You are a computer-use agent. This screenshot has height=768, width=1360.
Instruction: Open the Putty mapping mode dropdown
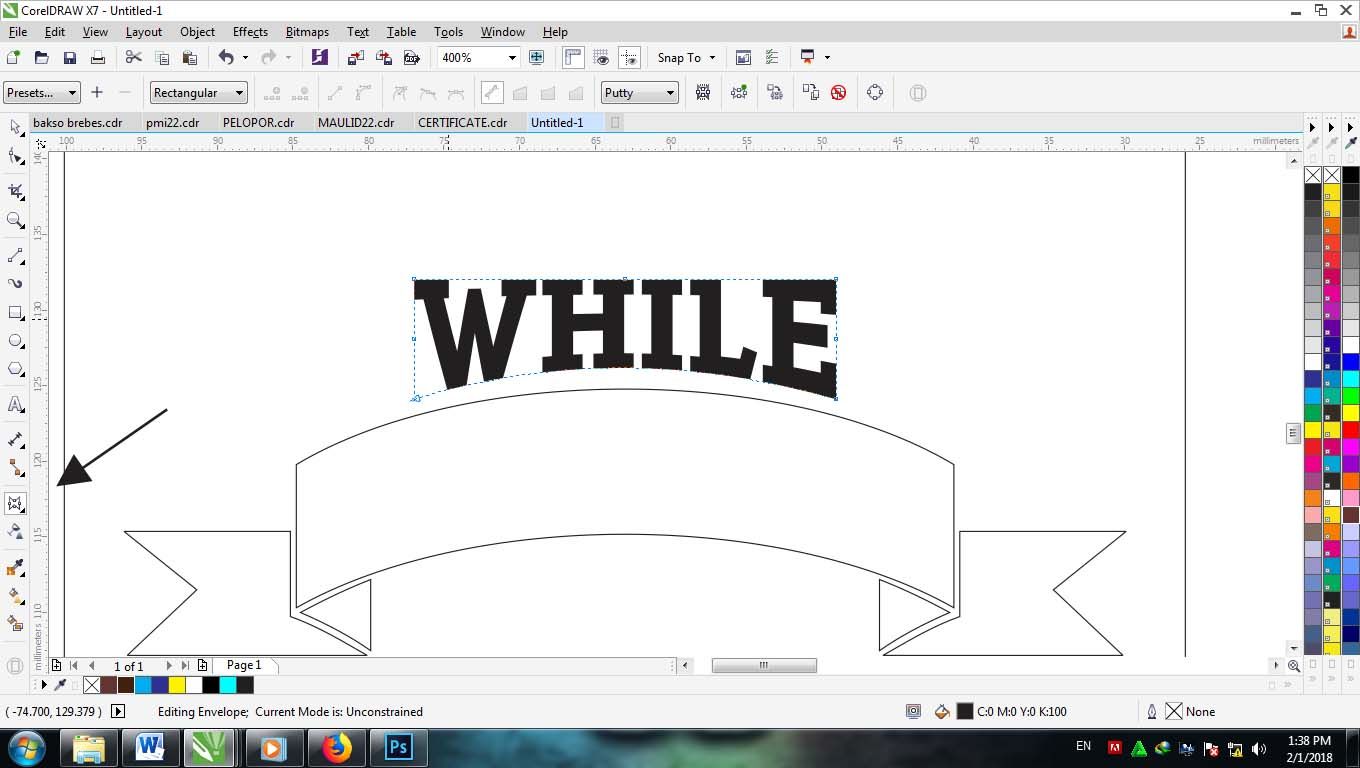coord(640,93)
